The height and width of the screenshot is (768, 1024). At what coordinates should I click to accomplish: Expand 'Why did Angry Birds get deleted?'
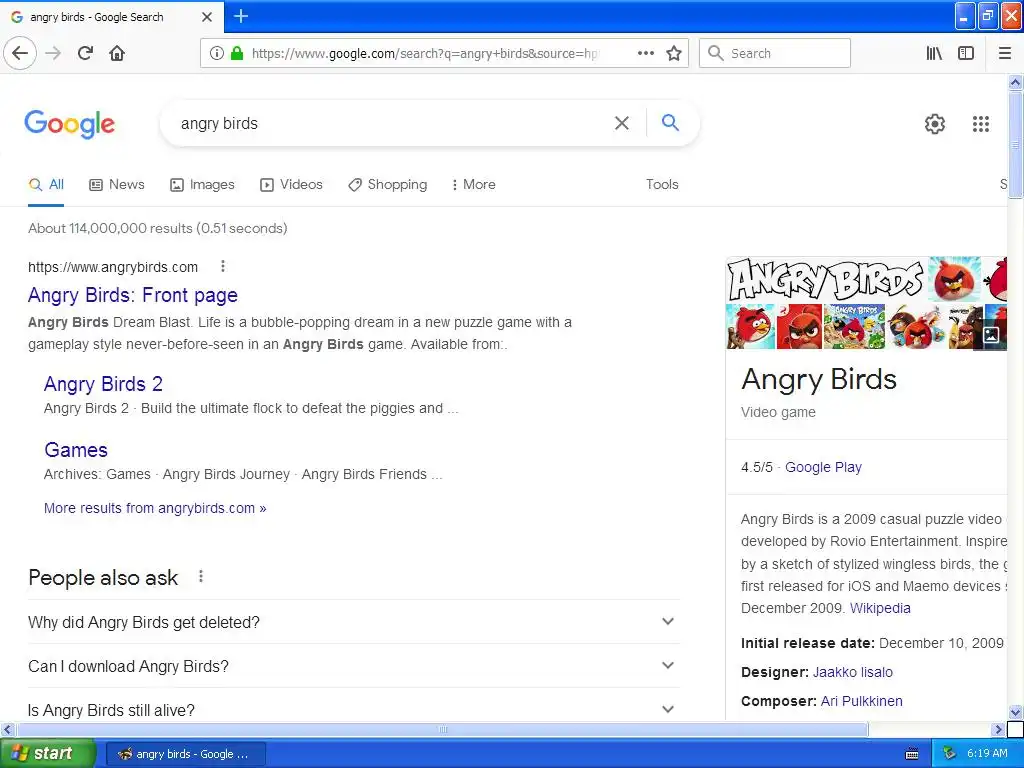point(354,622)
